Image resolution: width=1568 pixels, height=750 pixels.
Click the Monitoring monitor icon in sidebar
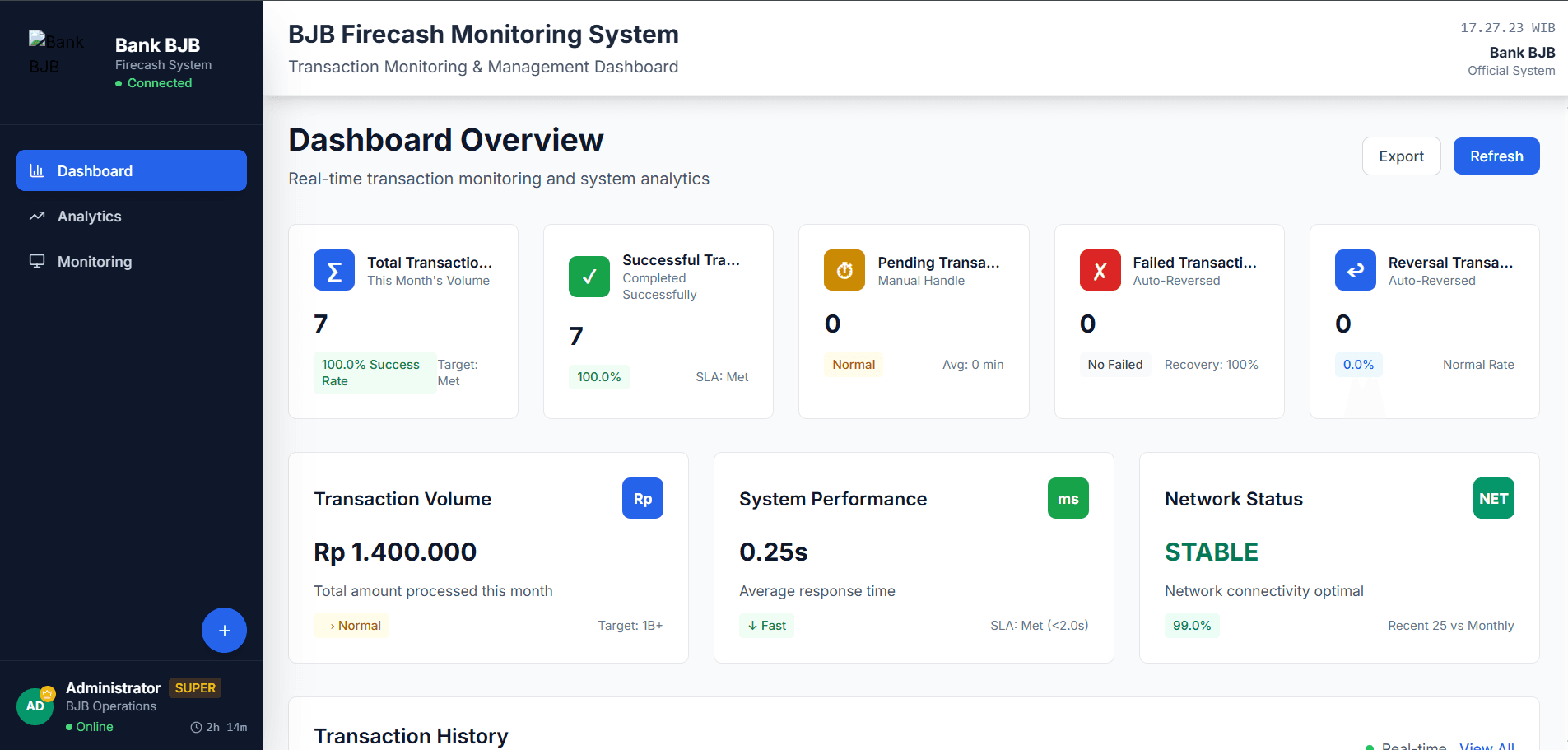(x=36, y=261)
